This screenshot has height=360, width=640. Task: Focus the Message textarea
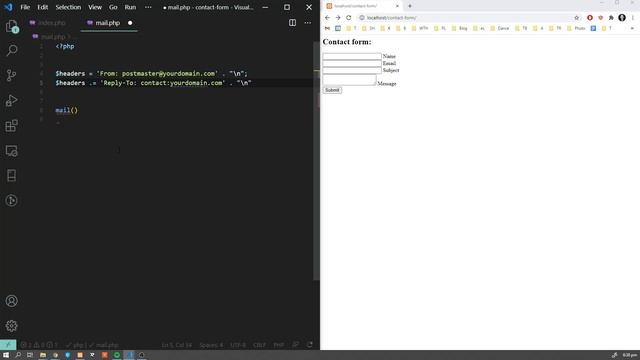tap(349, 80)
